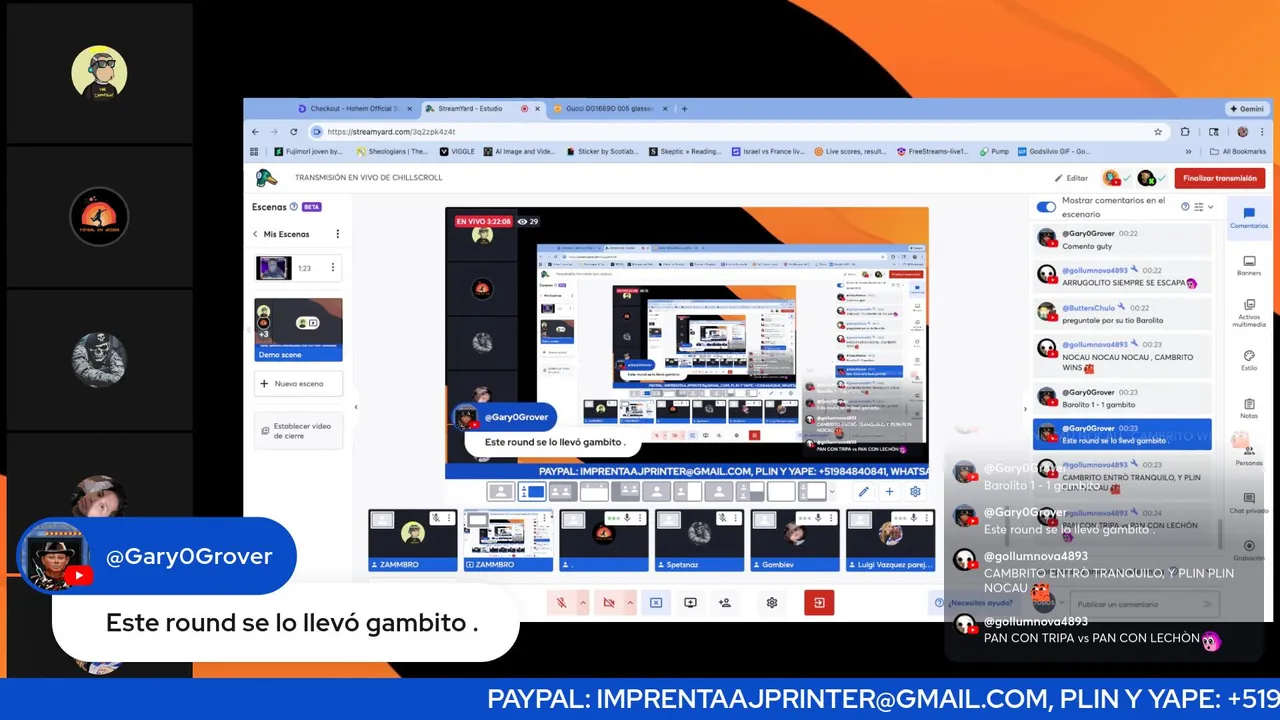Go back with the Mis Escenas arrow
Image resolution: width=1280 pixels, height=720 pixels.
255,234
